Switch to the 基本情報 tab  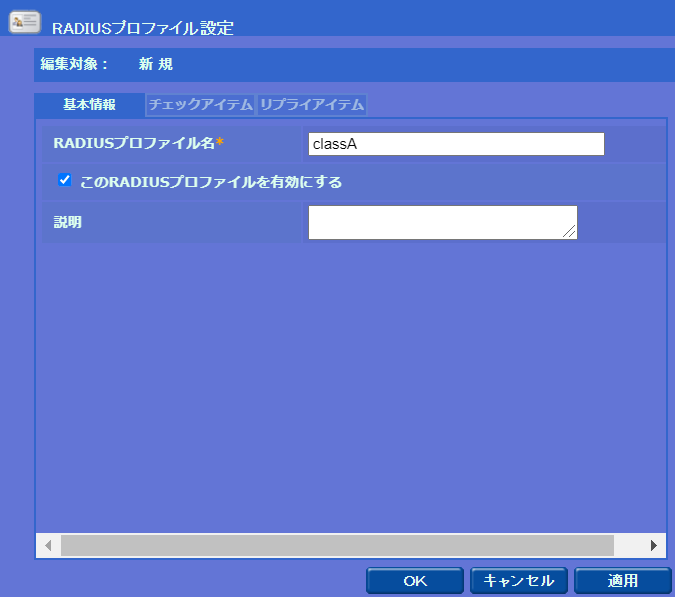click(x=90, y=105)
